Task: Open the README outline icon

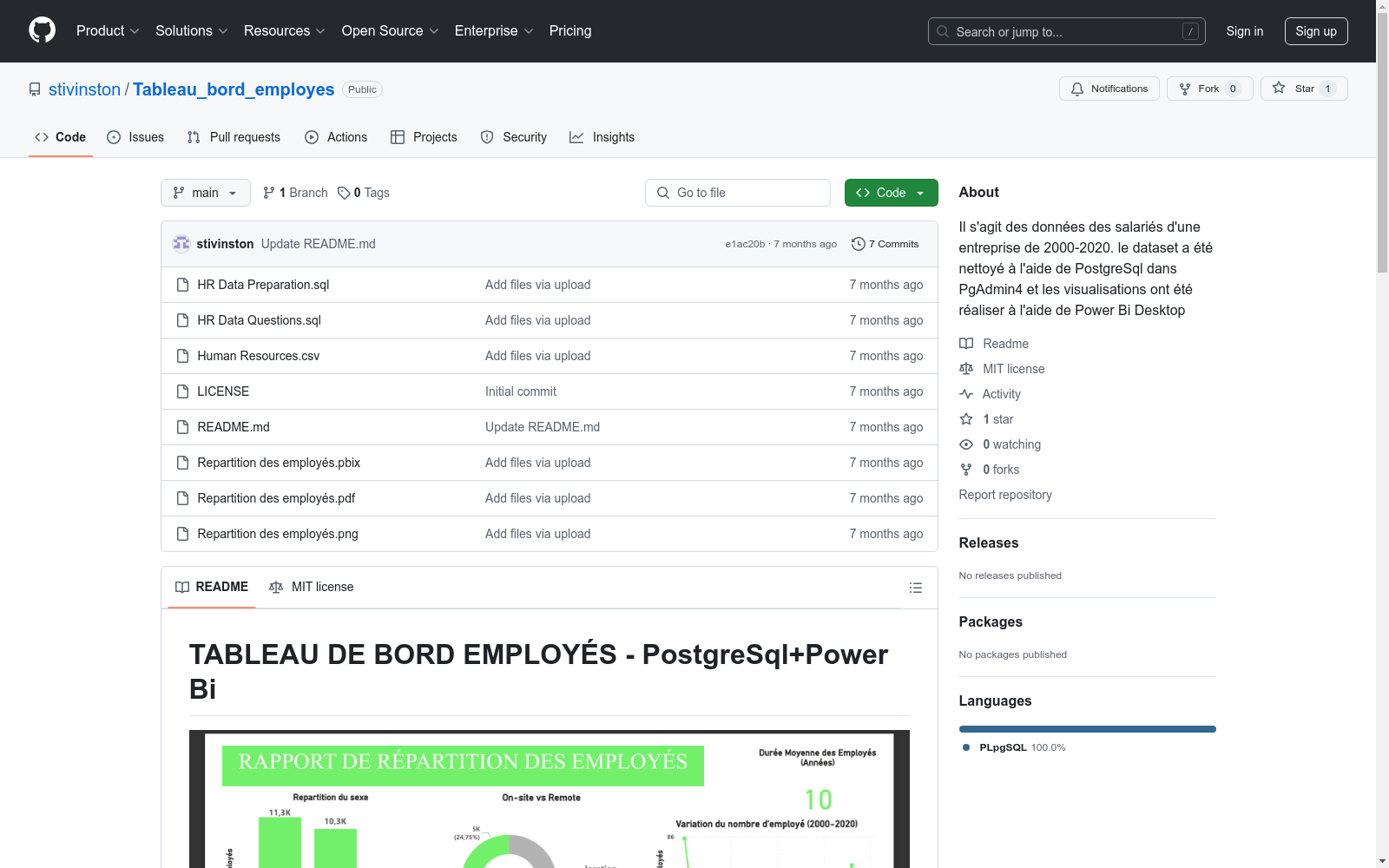Action: coord(915,588)
